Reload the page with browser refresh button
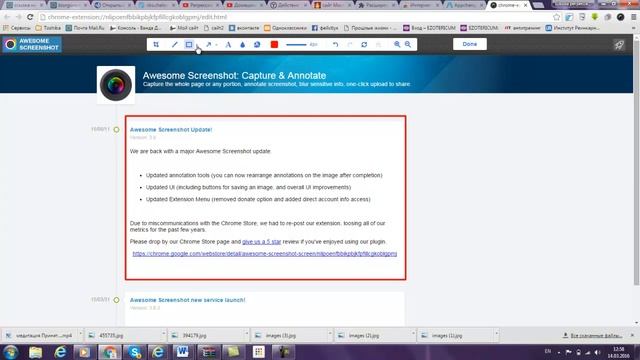 (x=30, y=17)
